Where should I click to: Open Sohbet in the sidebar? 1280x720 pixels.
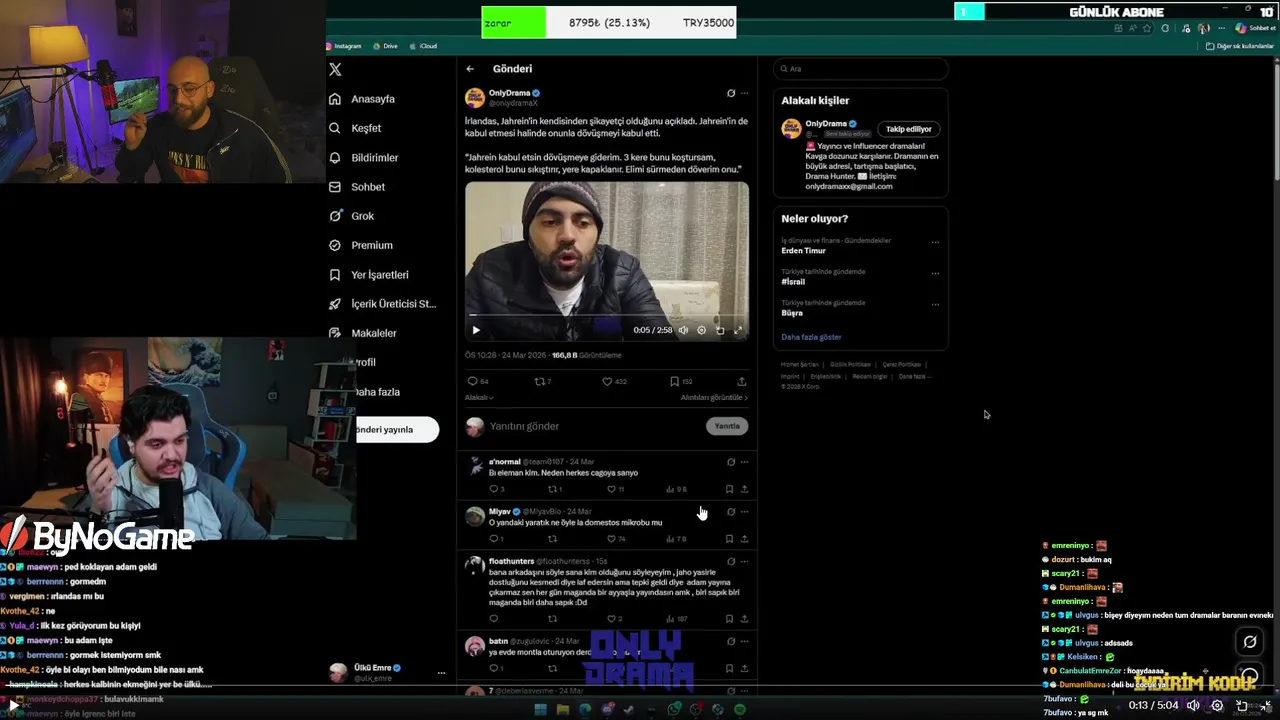click(x=357, y=187)
